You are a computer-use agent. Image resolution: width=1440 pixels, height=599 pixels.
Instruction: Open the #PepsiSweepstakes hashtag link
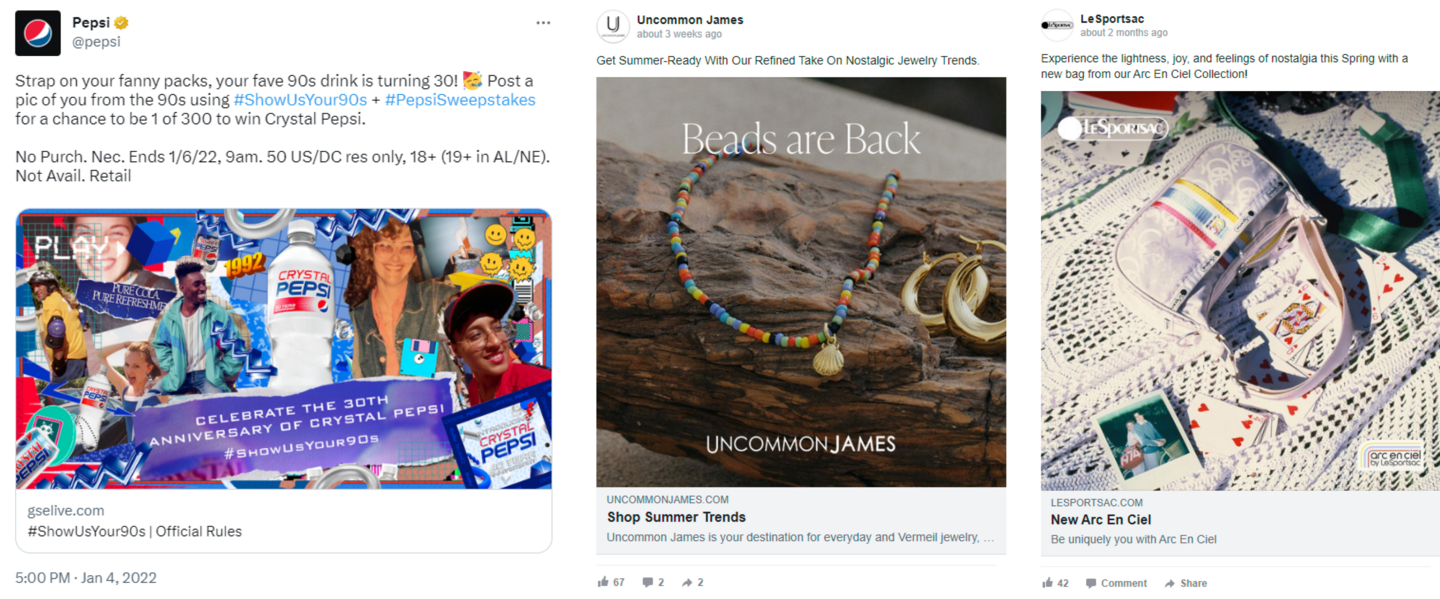click(x=459, y=100)
